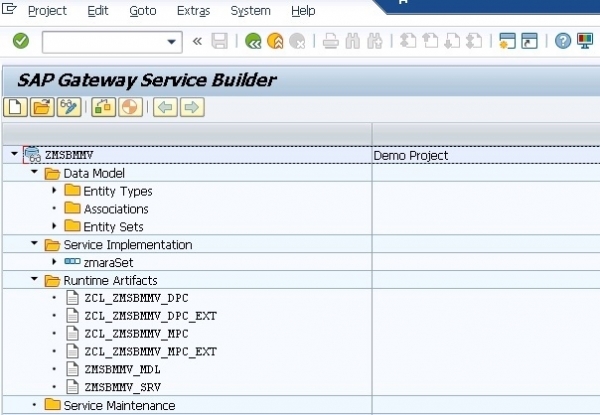600x415 pixels.
Task: Click the menu bar window icon at far left
Action: tap(9, 9)
